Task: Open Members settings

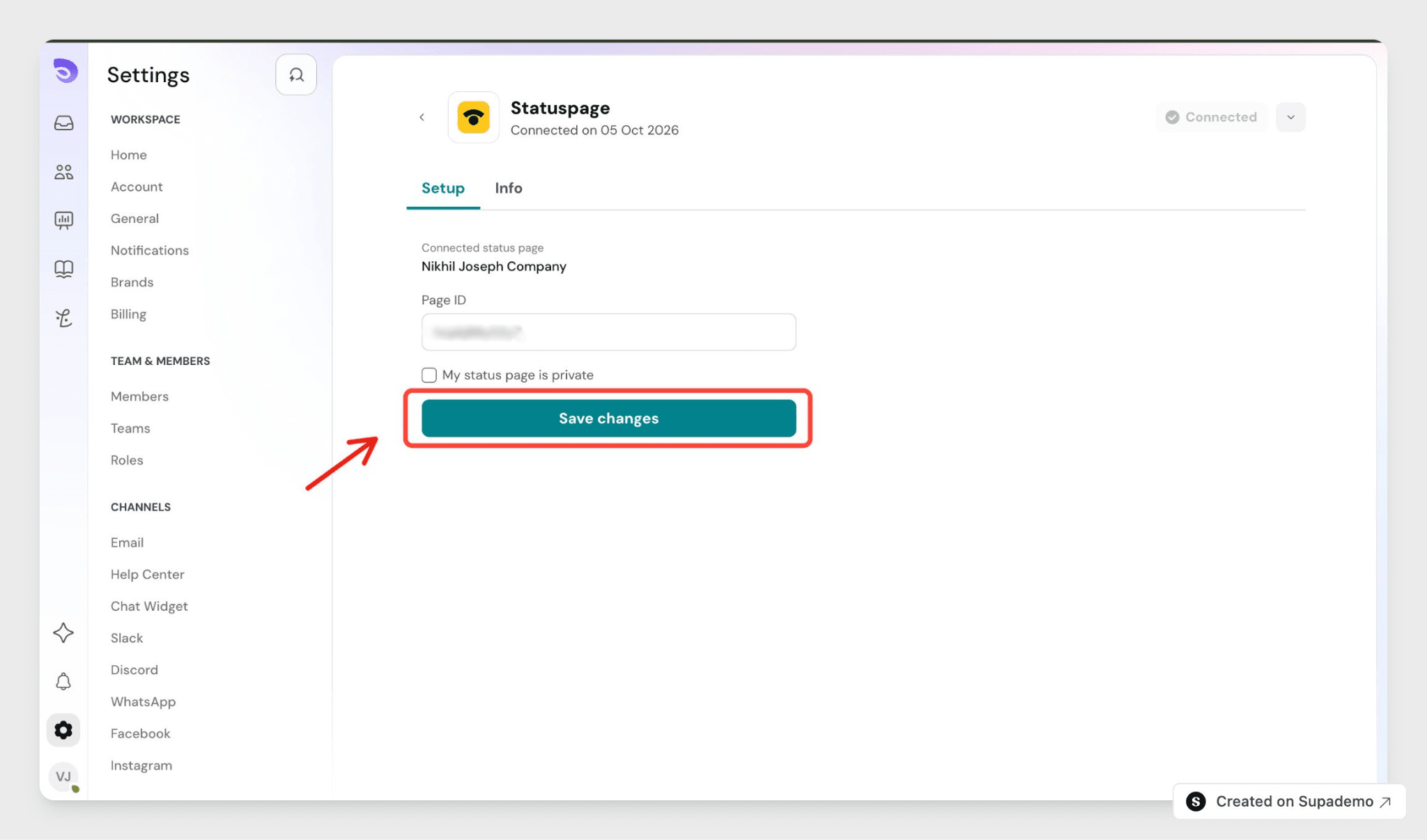Action: [139, 396]
